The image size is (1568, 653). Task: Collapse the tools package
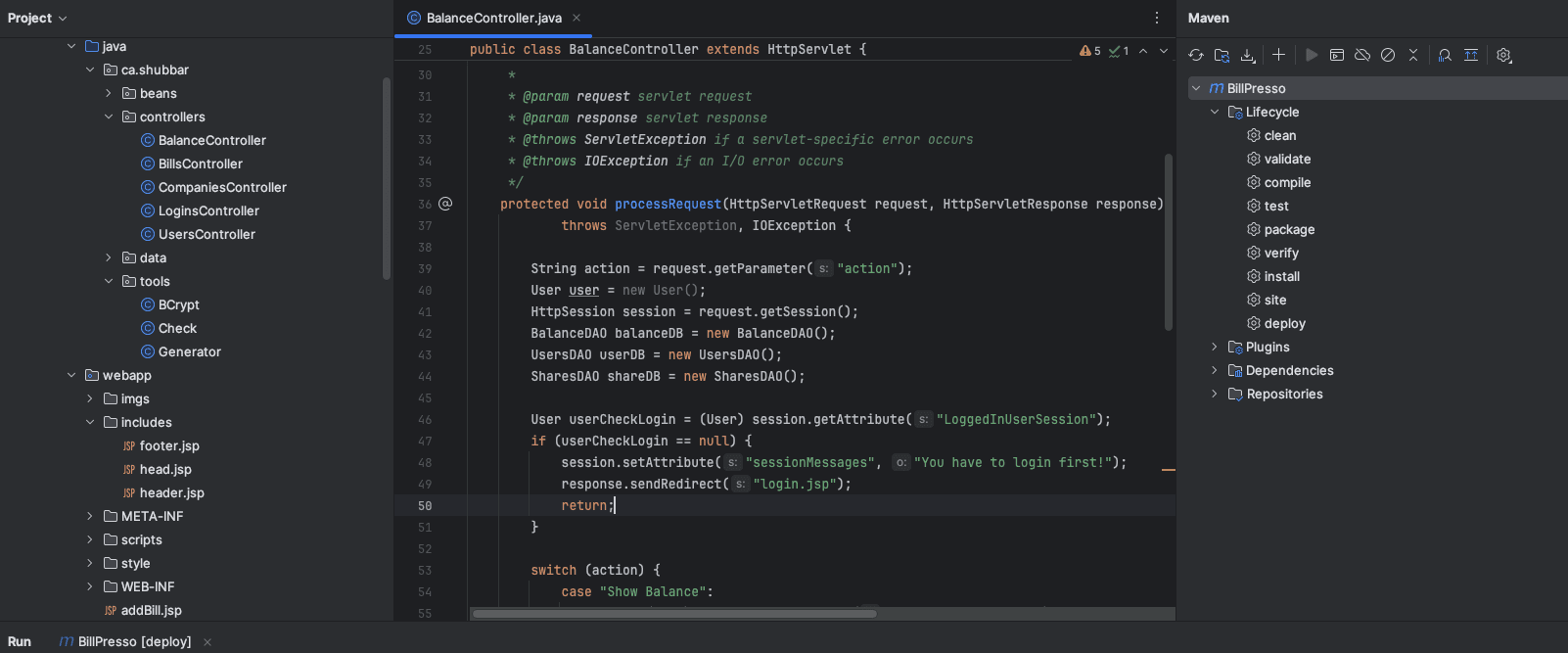[109, 281]
